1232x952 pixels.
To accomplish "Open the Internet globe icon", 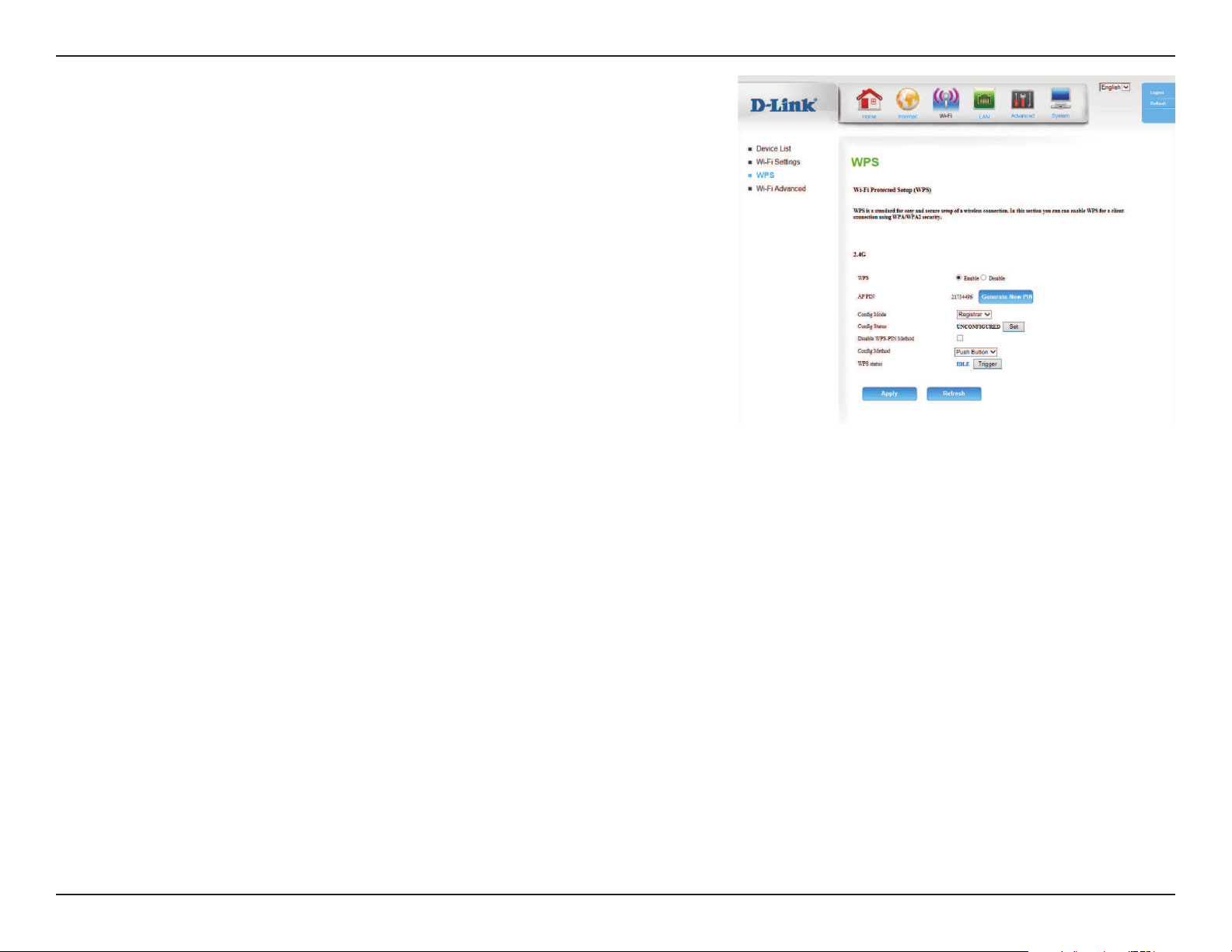I will click(x=907, y=101).
